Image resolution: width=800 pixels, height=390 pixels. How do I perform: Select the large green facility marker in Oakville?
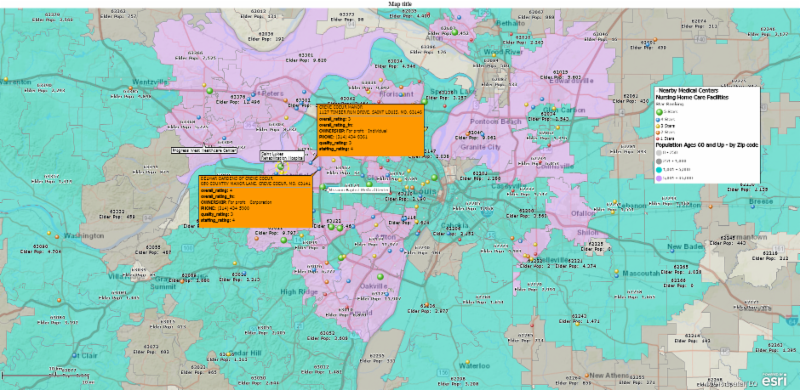[380, 276]
